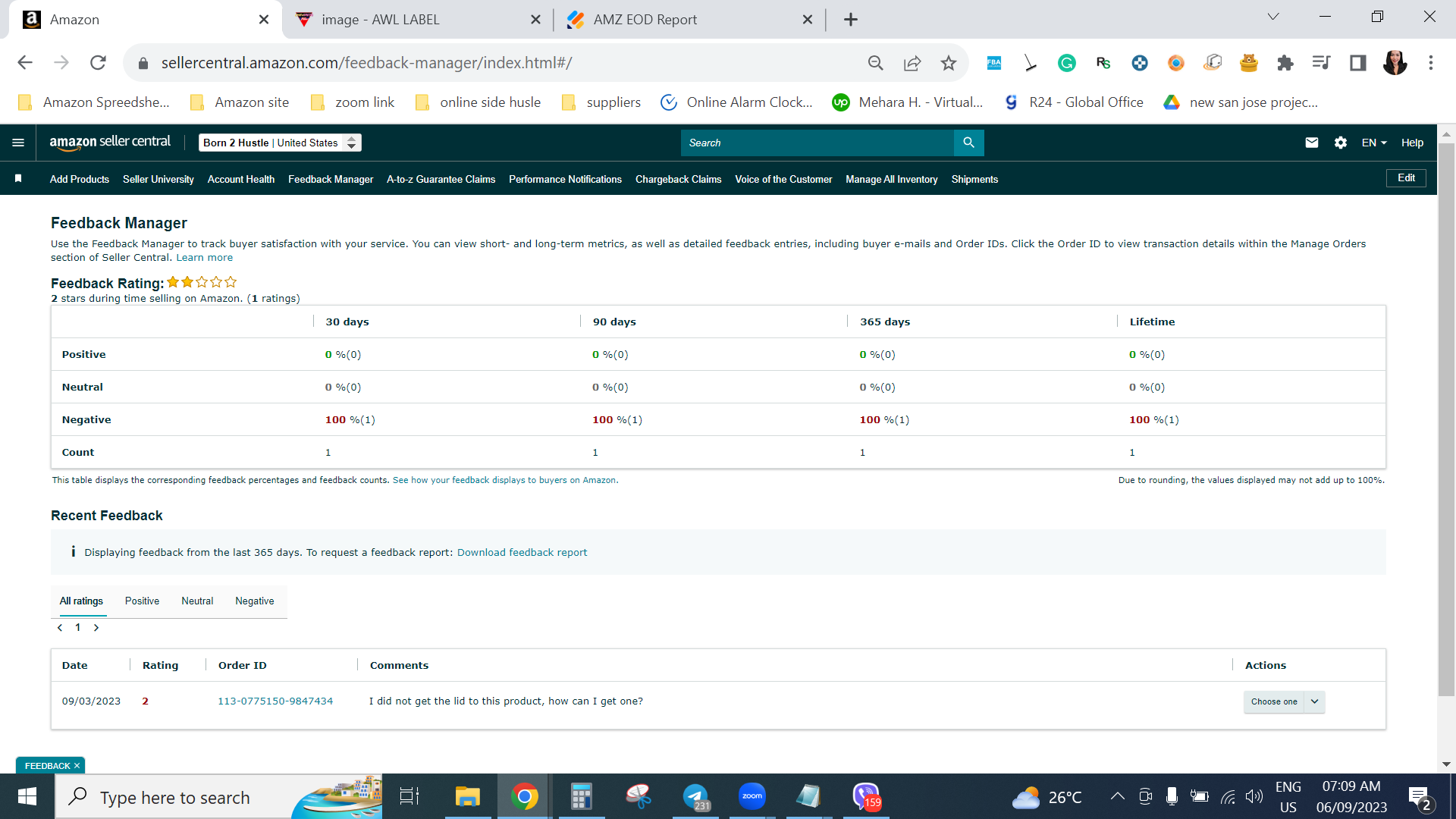This screenshot has height=819, width=1456.
Task: Click the Amazon Seller Central logo
Action: coord(110,143)
